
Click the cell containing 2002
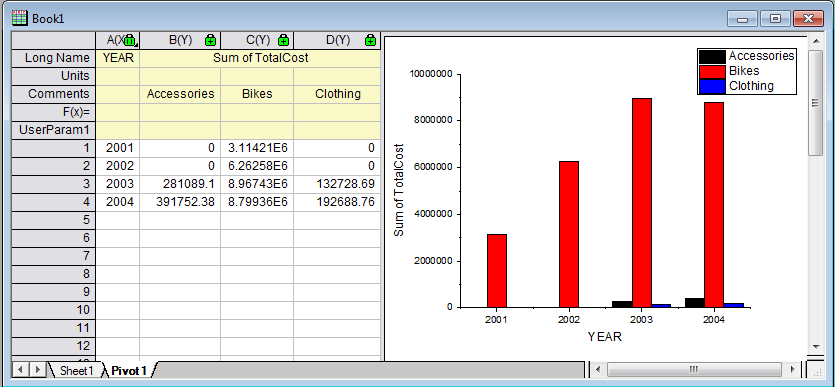(x=118, y=166)
